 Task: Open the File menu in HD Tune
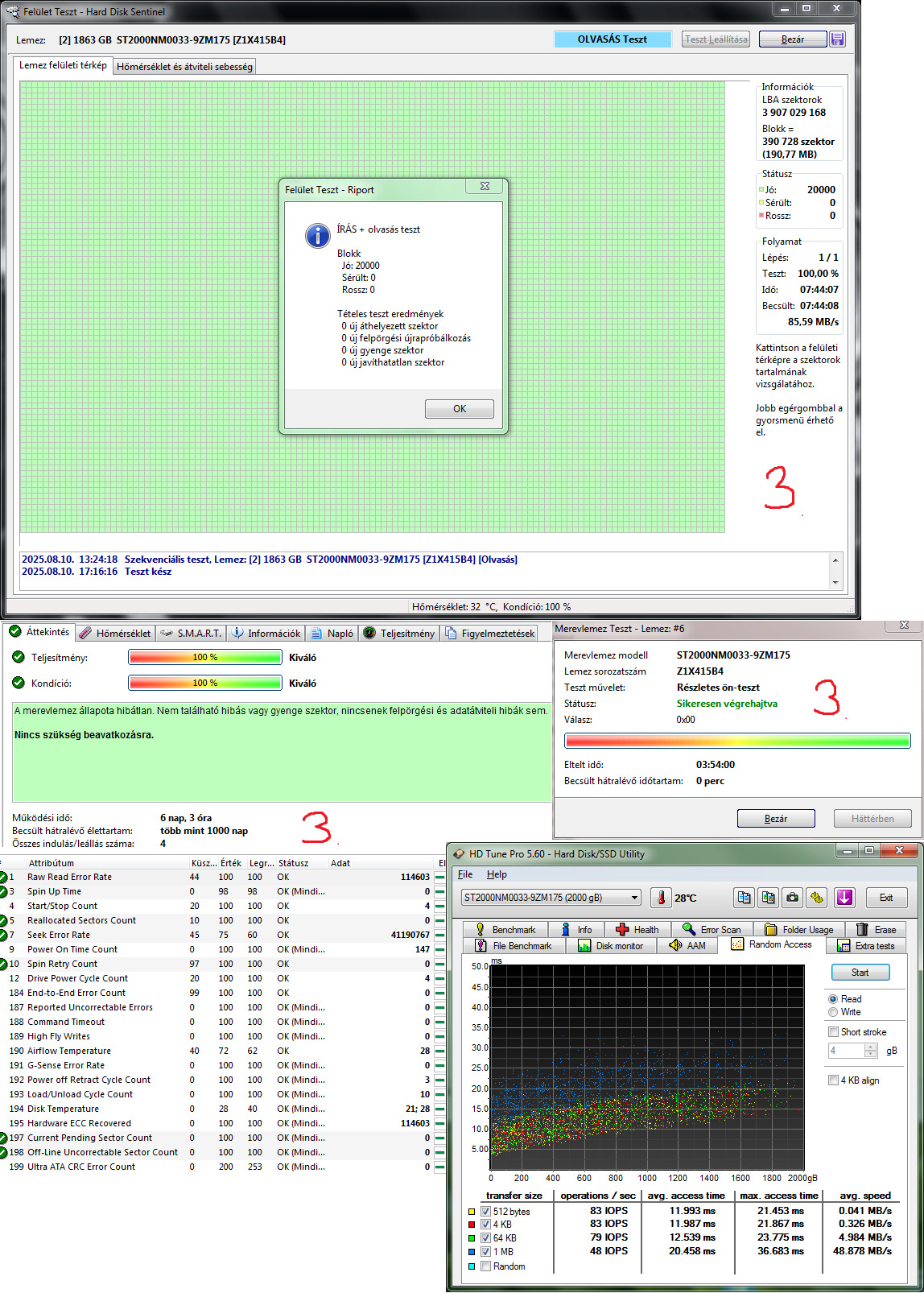(465, 874)
